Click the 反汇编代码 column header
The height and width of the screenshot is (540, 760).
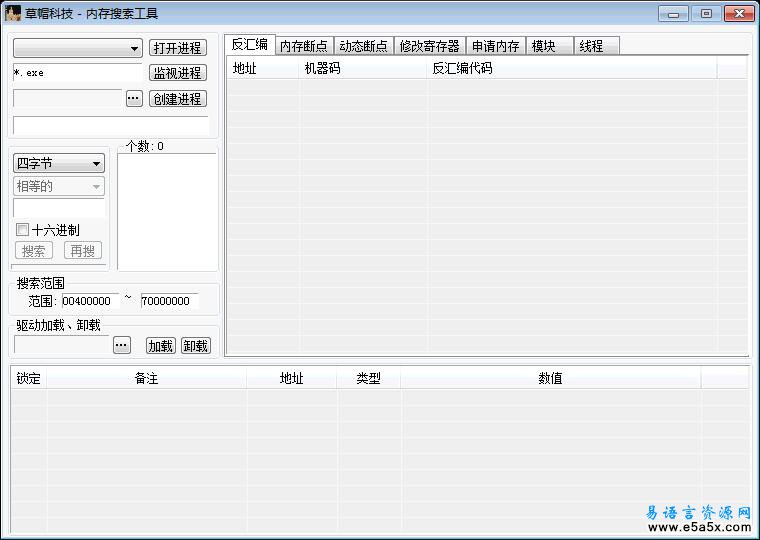point(572,68)
